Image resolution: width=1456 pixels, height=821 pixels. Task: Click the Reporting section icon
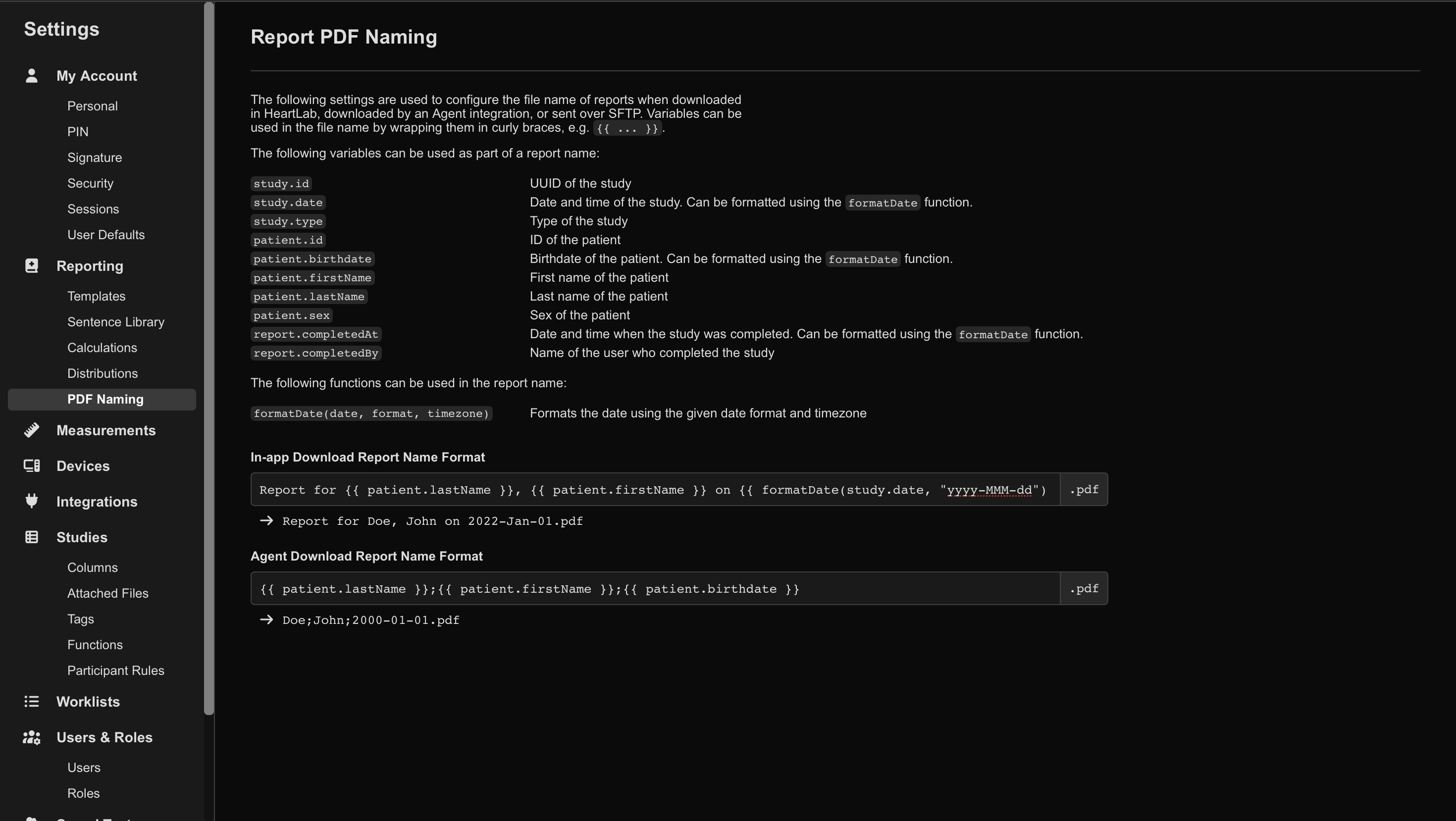[32, 265]
